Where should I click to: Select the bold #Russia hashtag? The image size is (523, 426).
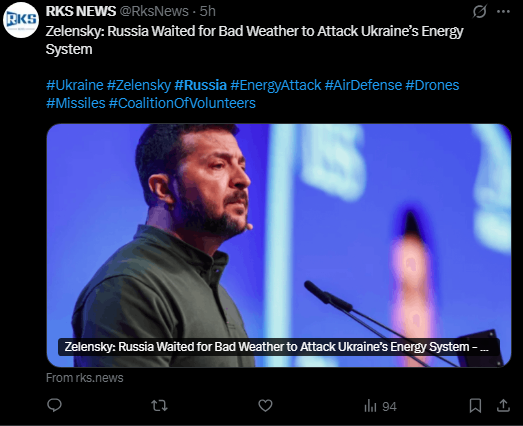(x=200, y=85)
